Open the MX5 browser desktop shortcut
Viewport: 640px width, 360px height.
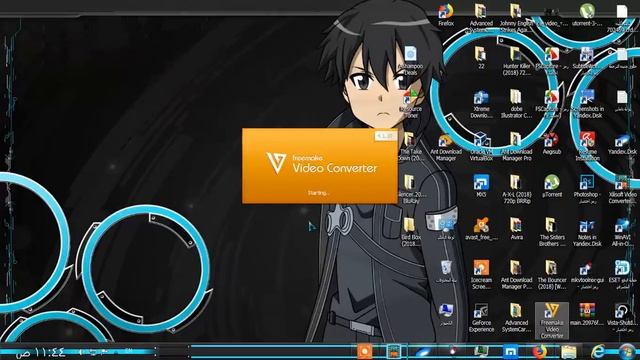tap(481, 186)
